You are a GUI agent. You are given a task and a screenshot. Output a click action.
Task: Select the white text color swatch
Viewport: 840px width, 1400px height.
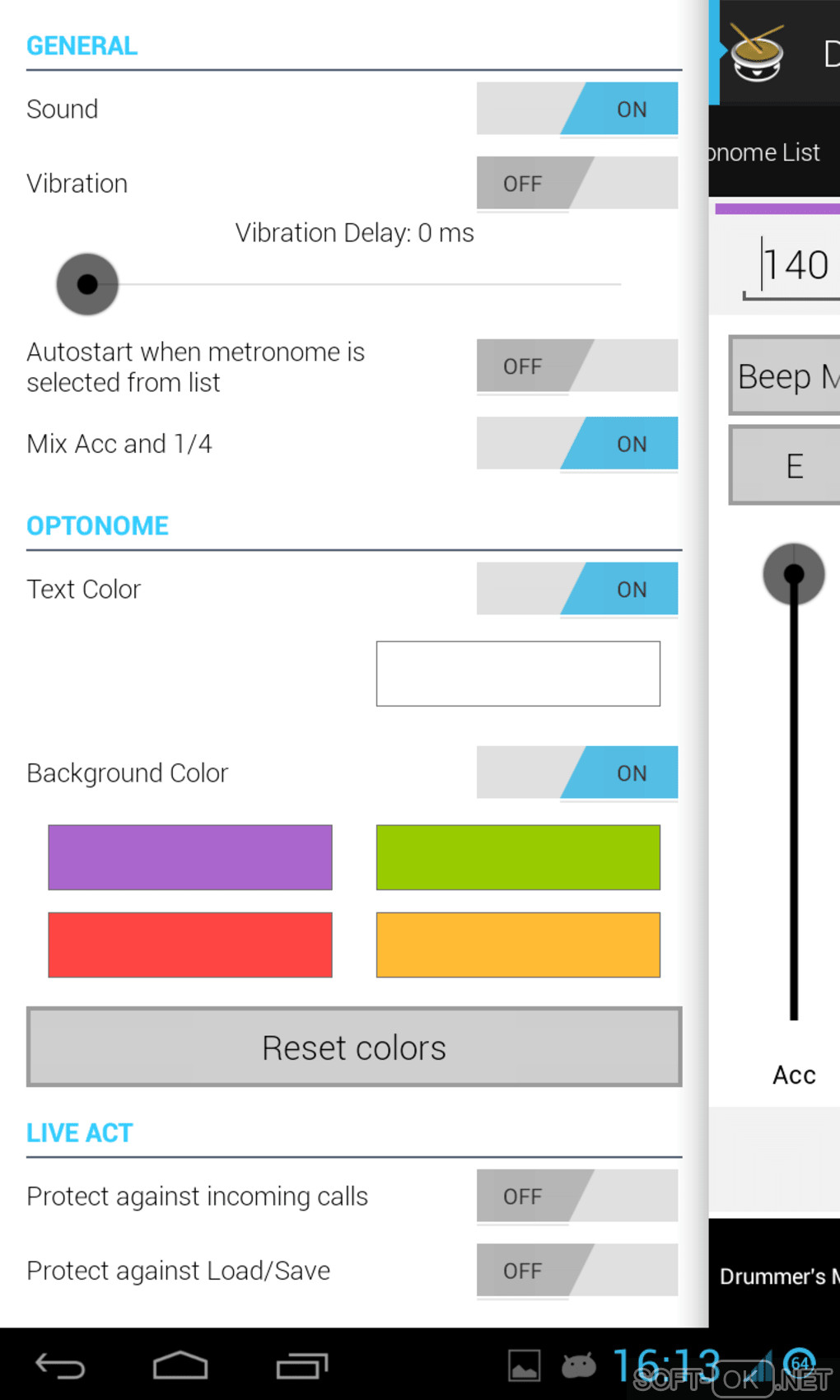click(x=518, y=674)
